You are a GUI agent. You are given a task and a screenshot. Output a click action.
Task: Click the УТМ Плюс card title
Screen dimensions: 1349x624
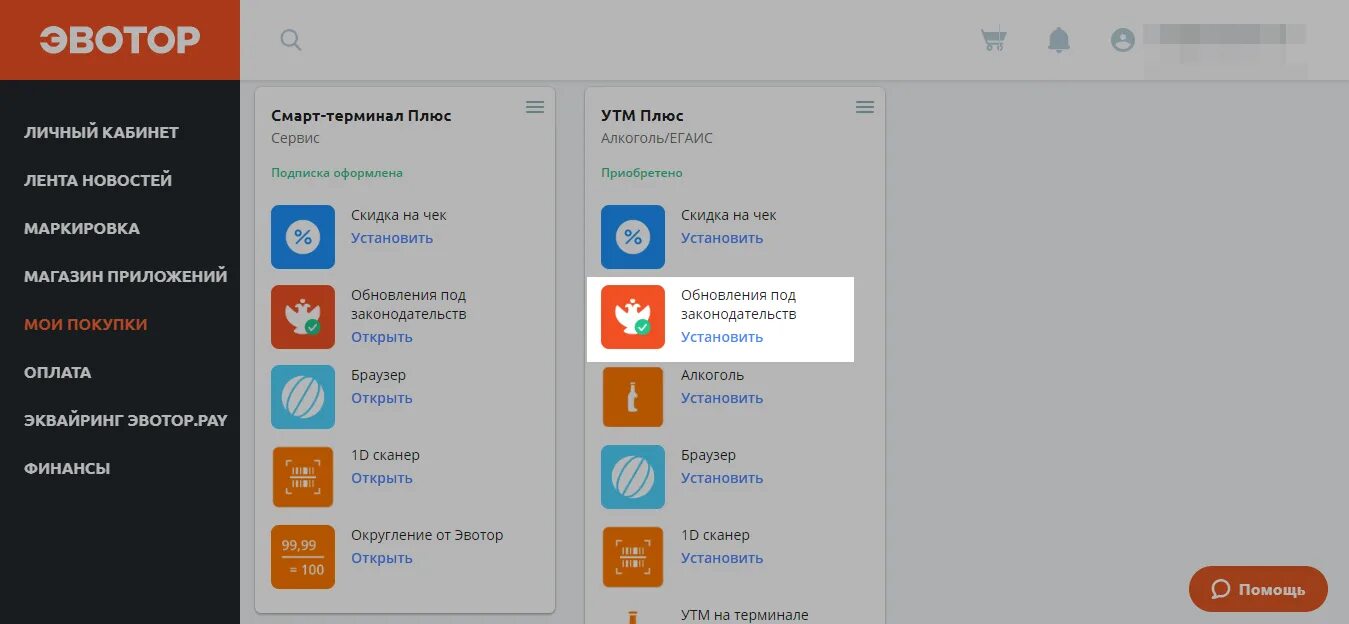(x=642, y=116)
